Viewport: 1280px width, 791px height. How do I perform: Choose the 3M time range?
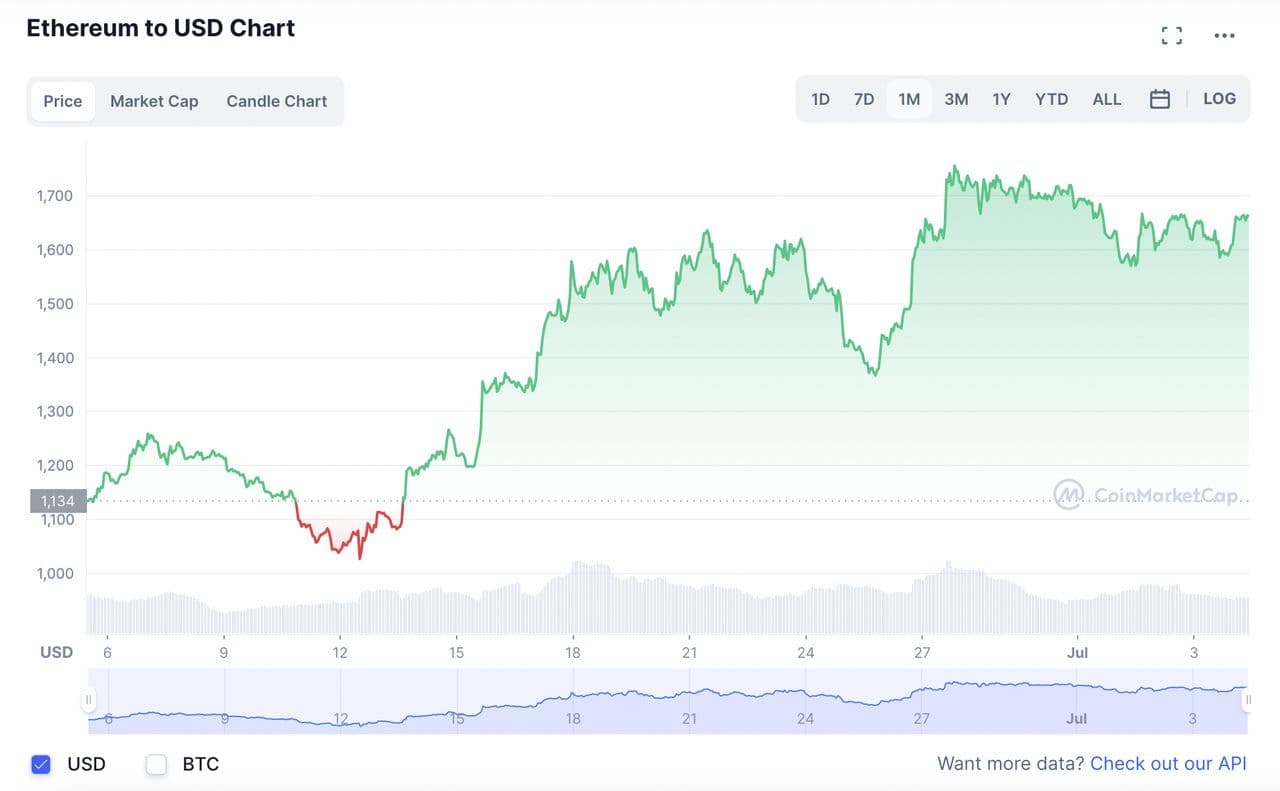point(956,99)
